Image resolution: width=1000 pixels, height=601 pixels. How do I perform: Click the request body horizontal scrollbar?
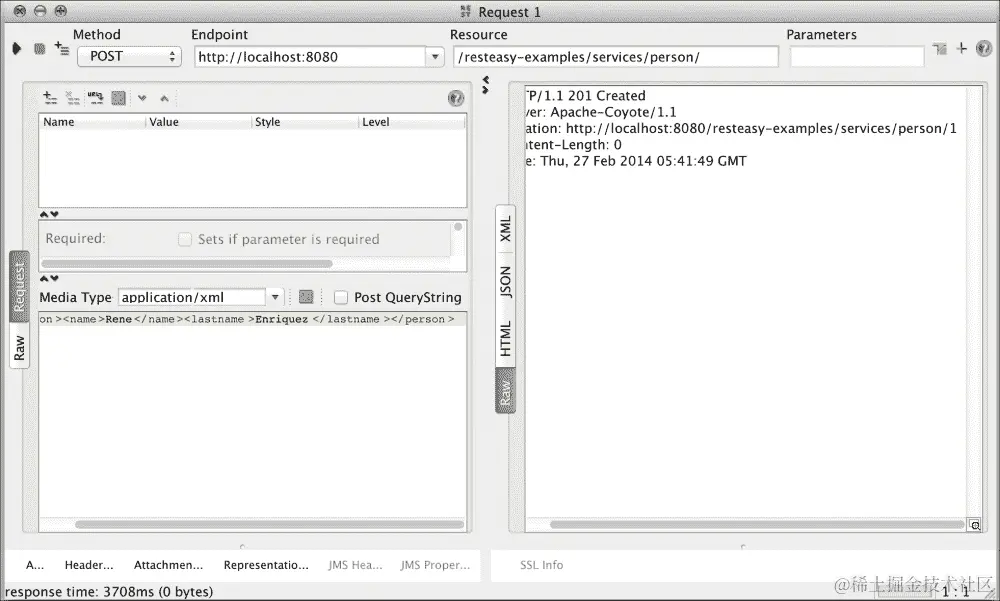coord(269,524)
